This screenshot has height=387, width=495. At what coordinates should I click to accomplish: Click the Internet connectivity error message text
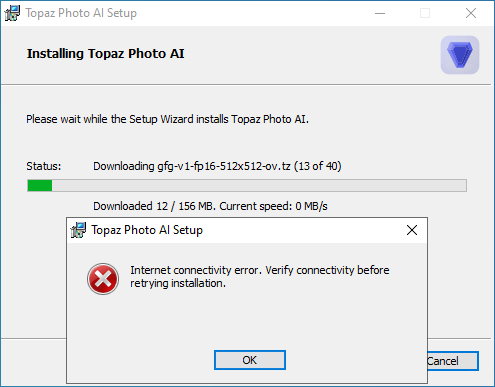[260, 277]
